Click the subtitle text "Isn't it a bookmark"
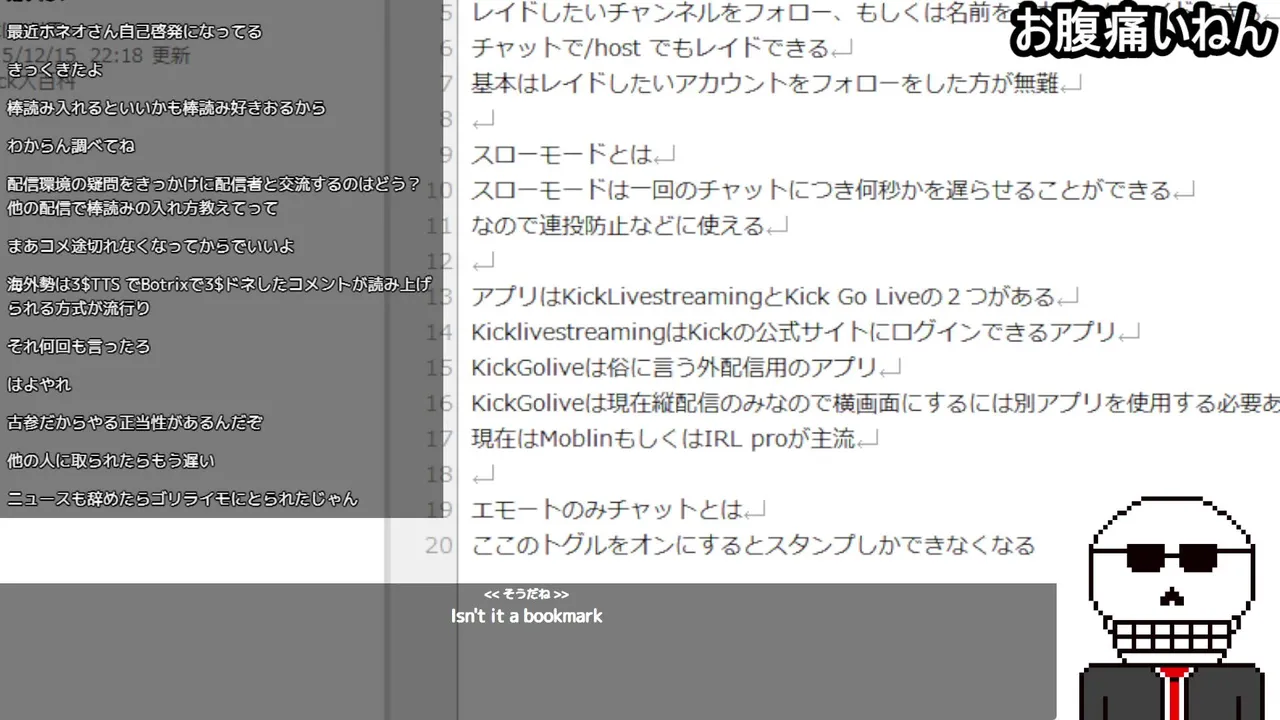Image resolution: width=1280 pixels, height=720 pixels. [527, 617]
